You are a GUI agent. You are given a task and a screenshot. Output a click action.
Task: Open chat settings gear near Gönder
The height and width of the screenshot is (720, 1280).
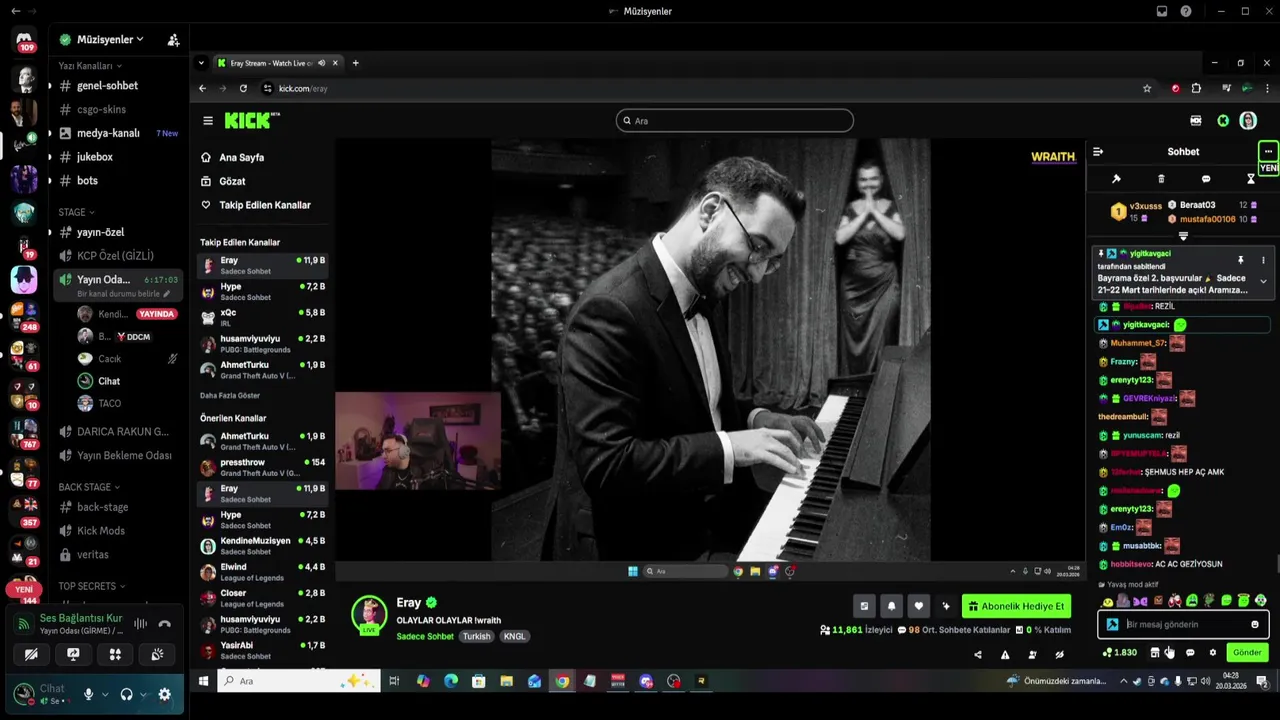point(1212,653)
